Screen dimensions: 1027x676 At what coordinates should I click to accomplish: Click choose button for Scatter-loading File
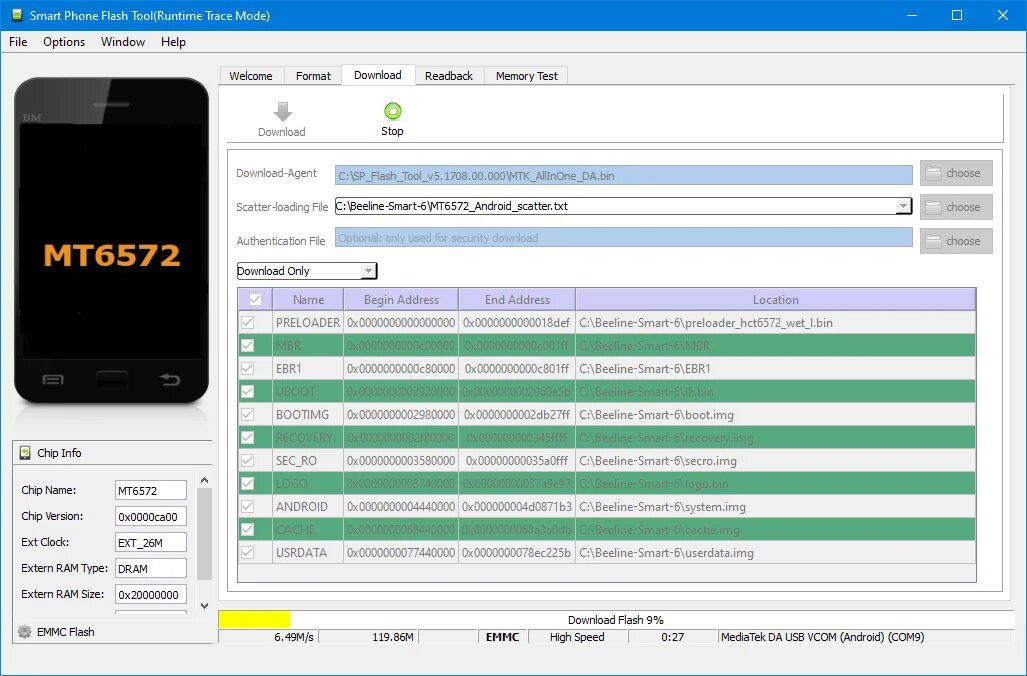pos(956,207)
